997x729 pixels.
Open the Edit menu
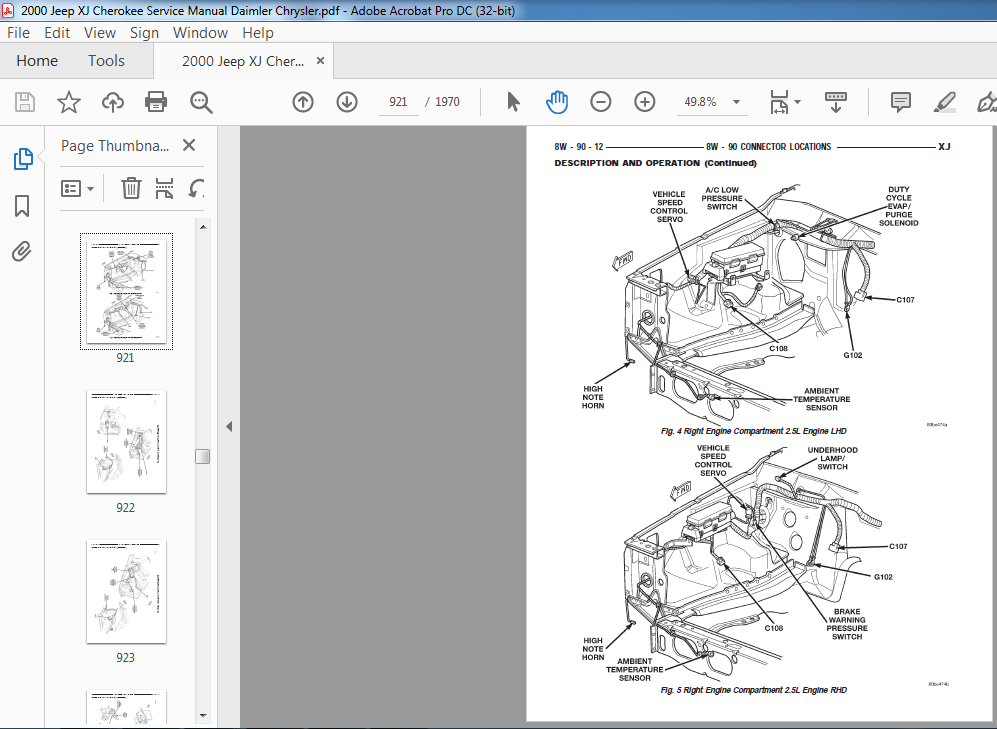tap(57, 32)
